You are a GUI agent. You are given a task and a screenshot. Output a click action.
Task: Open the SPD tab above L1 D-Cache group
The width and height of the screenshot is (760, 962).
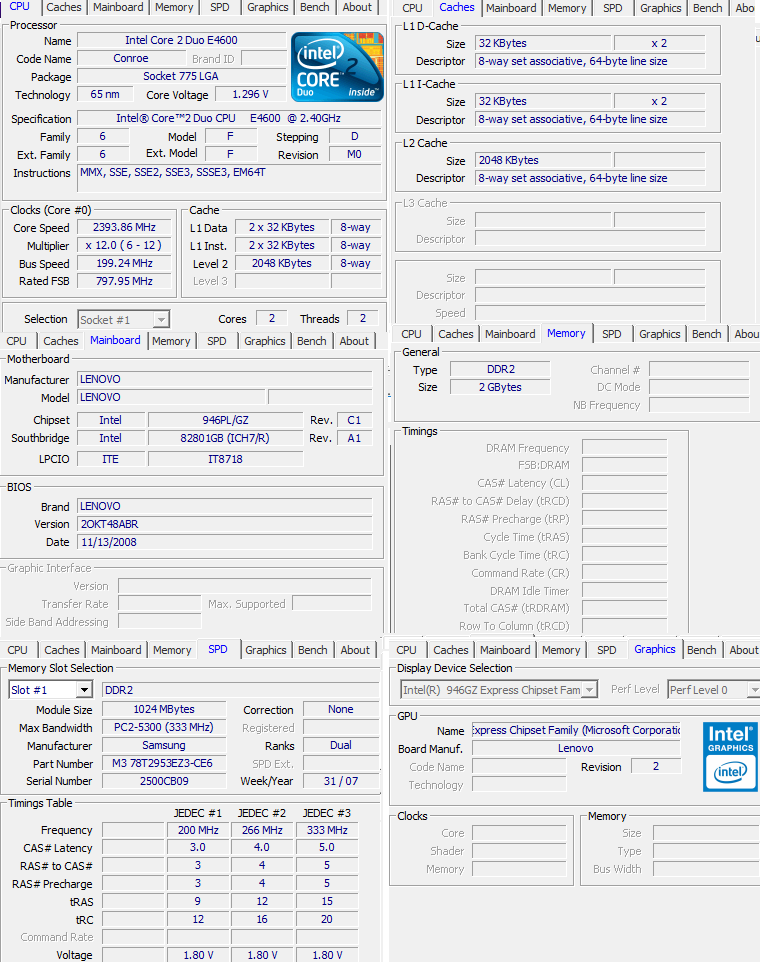(612, 8)
